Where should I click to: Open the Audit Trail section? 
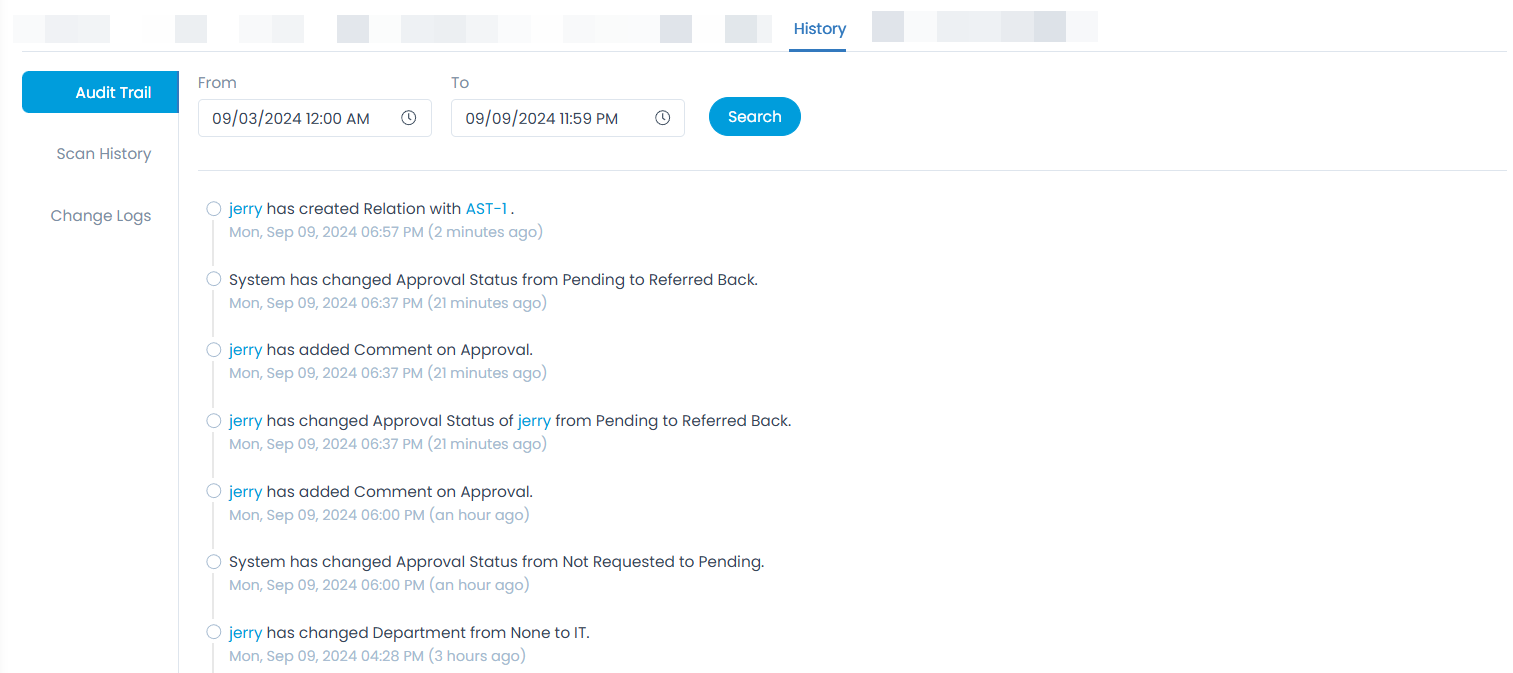(x=100, y=91)
